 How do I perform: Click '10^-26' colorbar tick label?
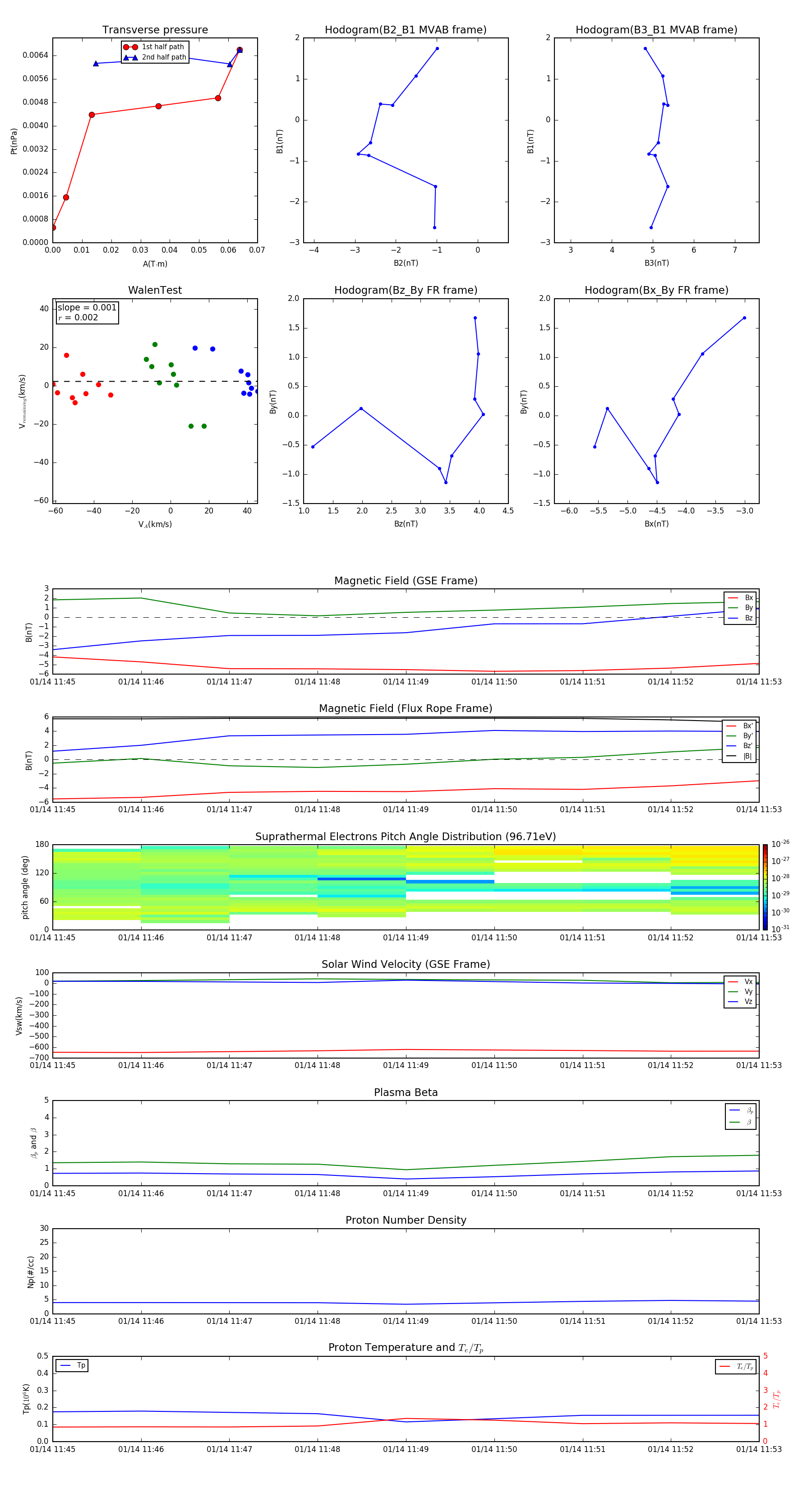click(780, 844)
